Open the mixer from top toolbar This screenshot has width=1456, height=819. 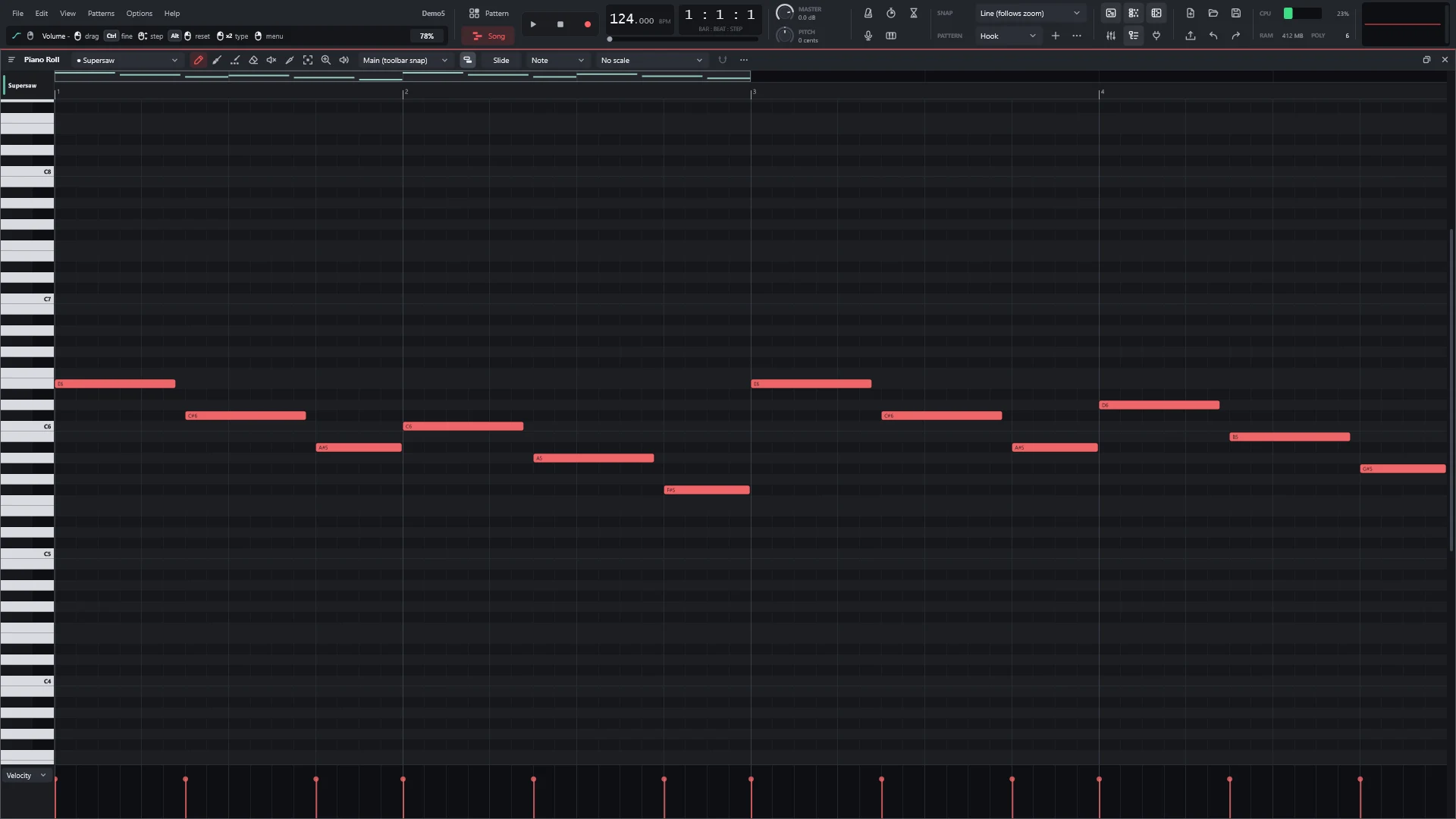(1111, 36)
